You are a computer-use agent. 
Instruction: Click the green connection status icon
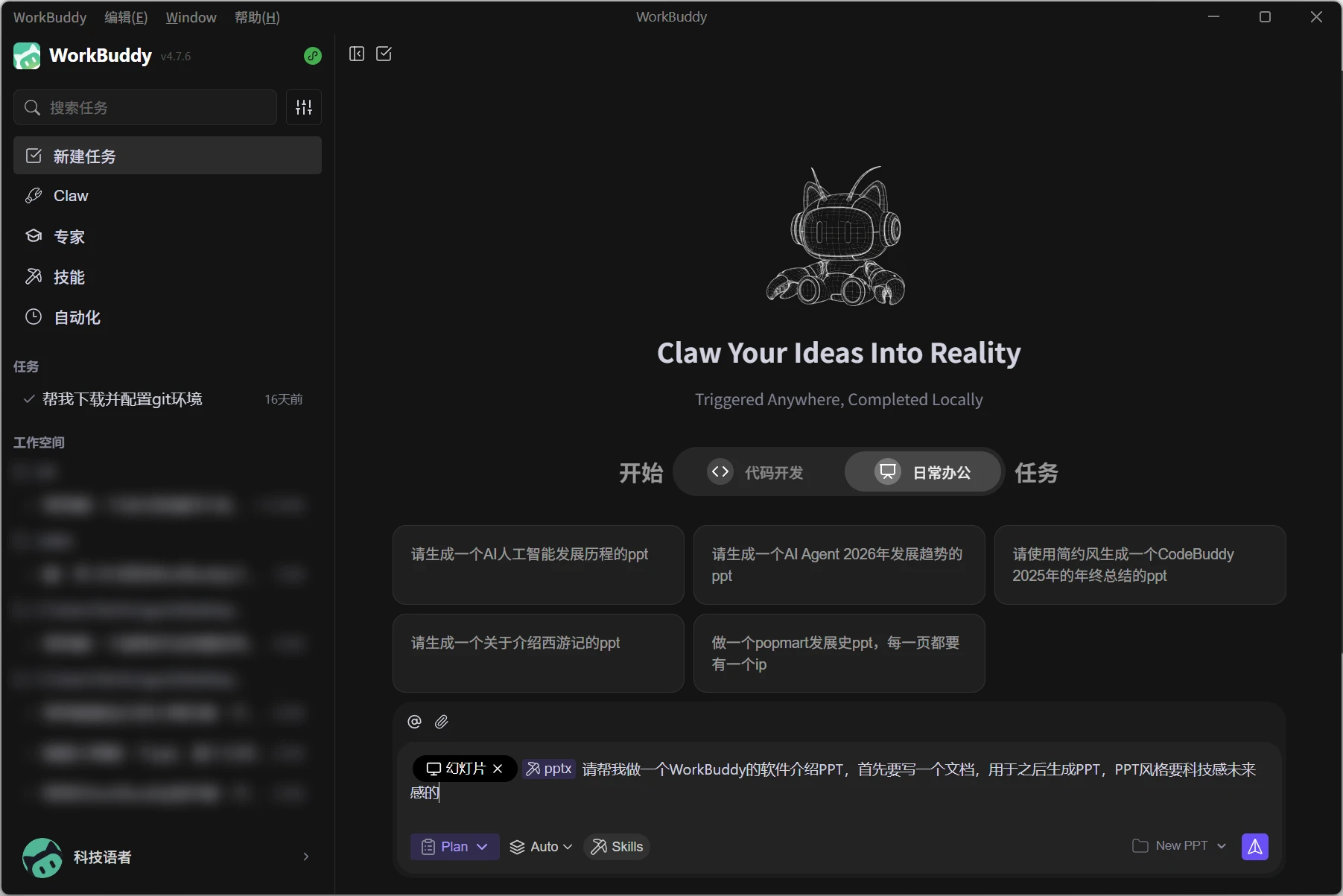coord(313,56)
